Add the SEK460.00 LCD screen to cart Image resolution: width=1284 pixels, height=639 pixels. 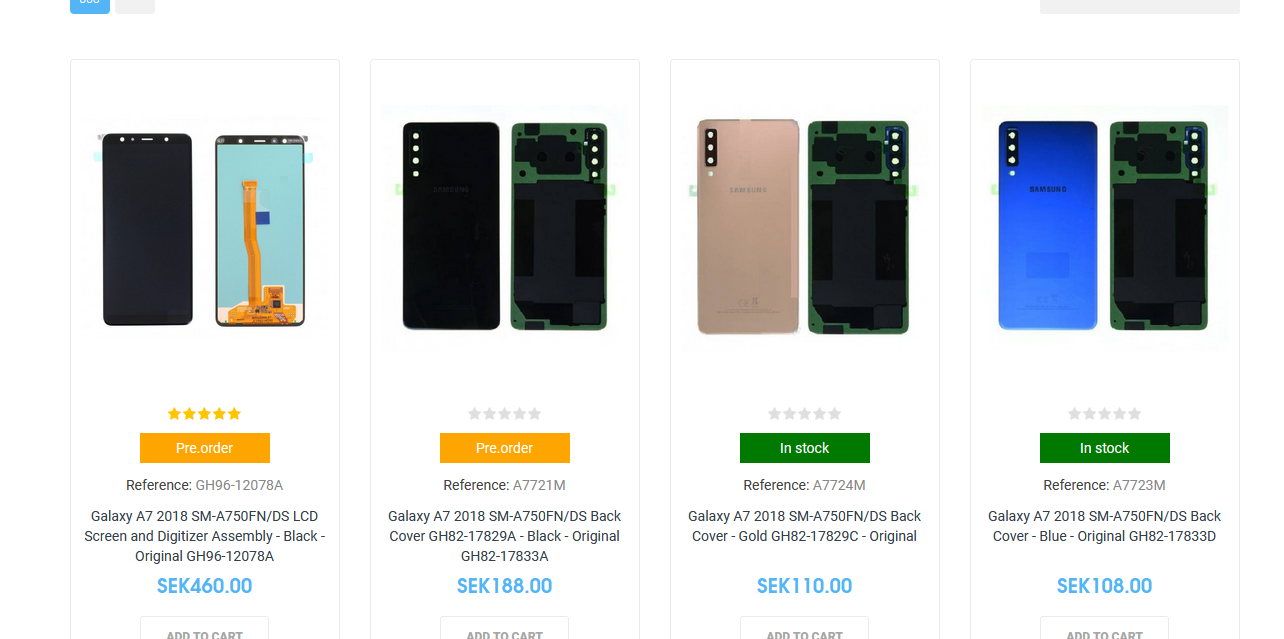(205, 628)
